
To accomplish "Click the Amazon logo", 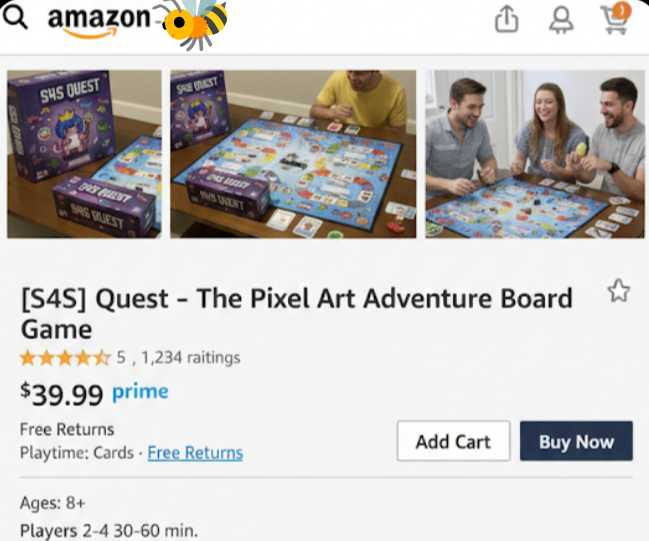I will coord(98,20).
